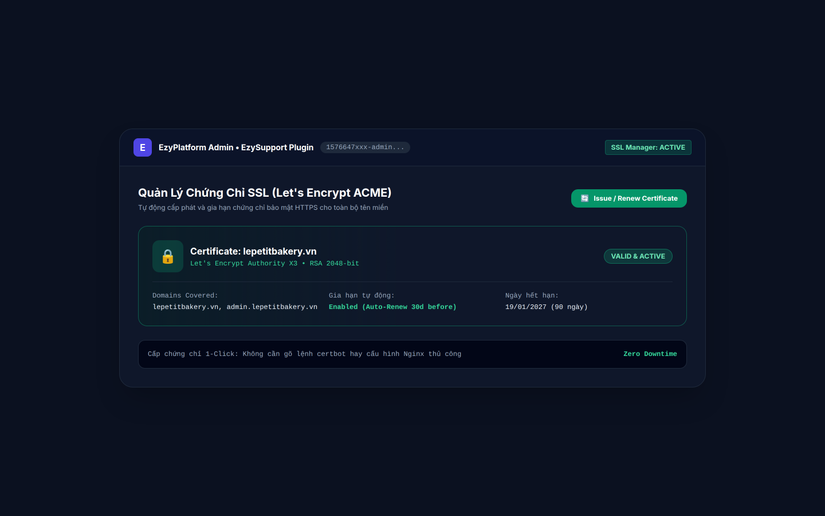Click the refresh icon in Renew button
This screenshot has height=516, width=825.
[x=585, y=198]
